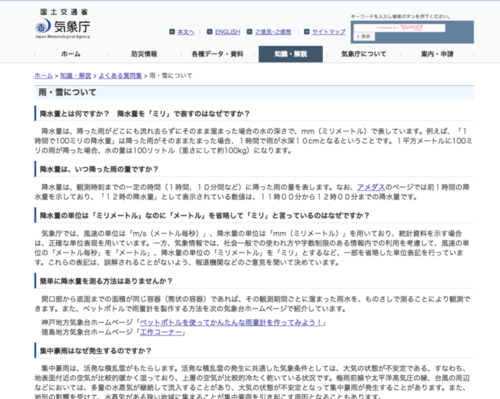This screenshot has height=399, width=500.
Task: Click the arrow icon beside サイトマップ
Action: tap(307, 32)
